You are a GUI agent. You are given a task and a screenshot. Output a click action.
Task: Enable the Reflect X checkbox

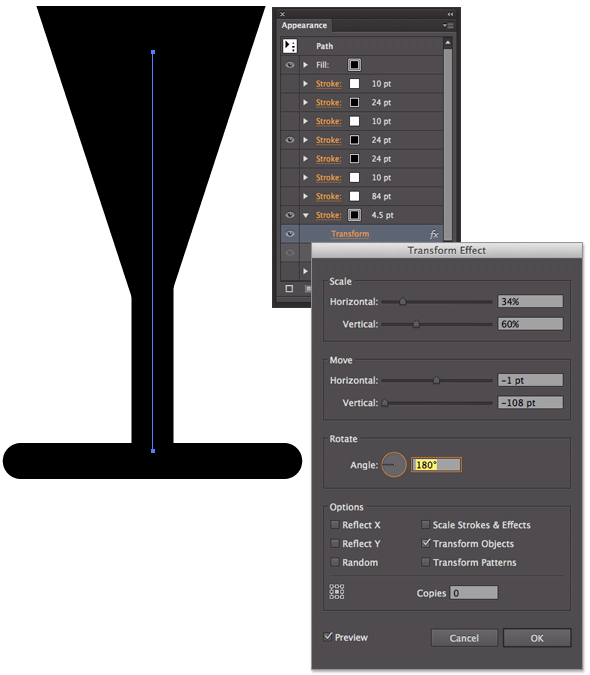[334, 525]
